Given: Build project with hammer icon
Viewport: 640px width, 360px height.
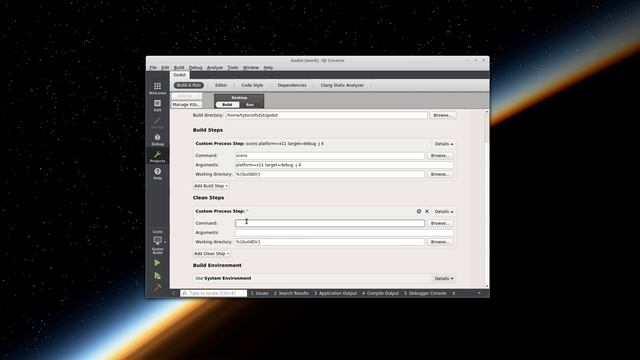Looking at the screenshot, I should pos(157,288).
